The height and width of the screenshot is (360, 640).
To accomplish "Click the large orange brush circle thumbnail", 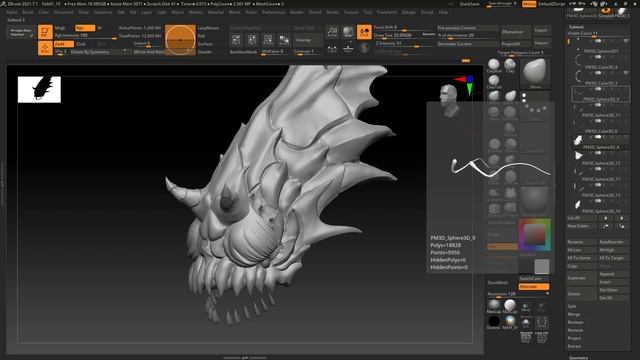I will [180, 40].
